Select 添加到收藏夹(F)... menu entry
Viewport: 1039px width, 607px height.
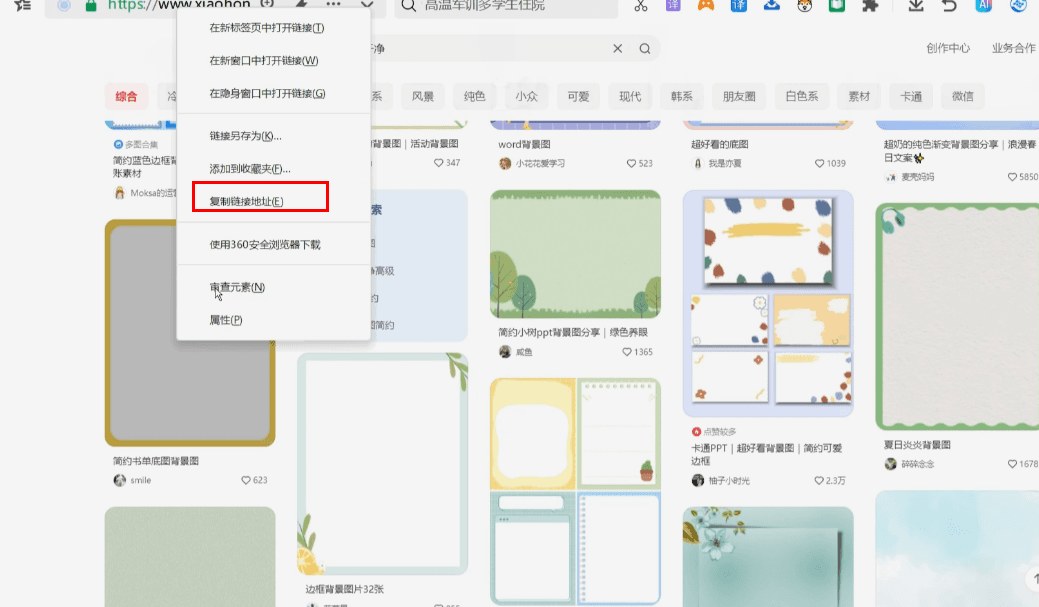pos(250,169)
